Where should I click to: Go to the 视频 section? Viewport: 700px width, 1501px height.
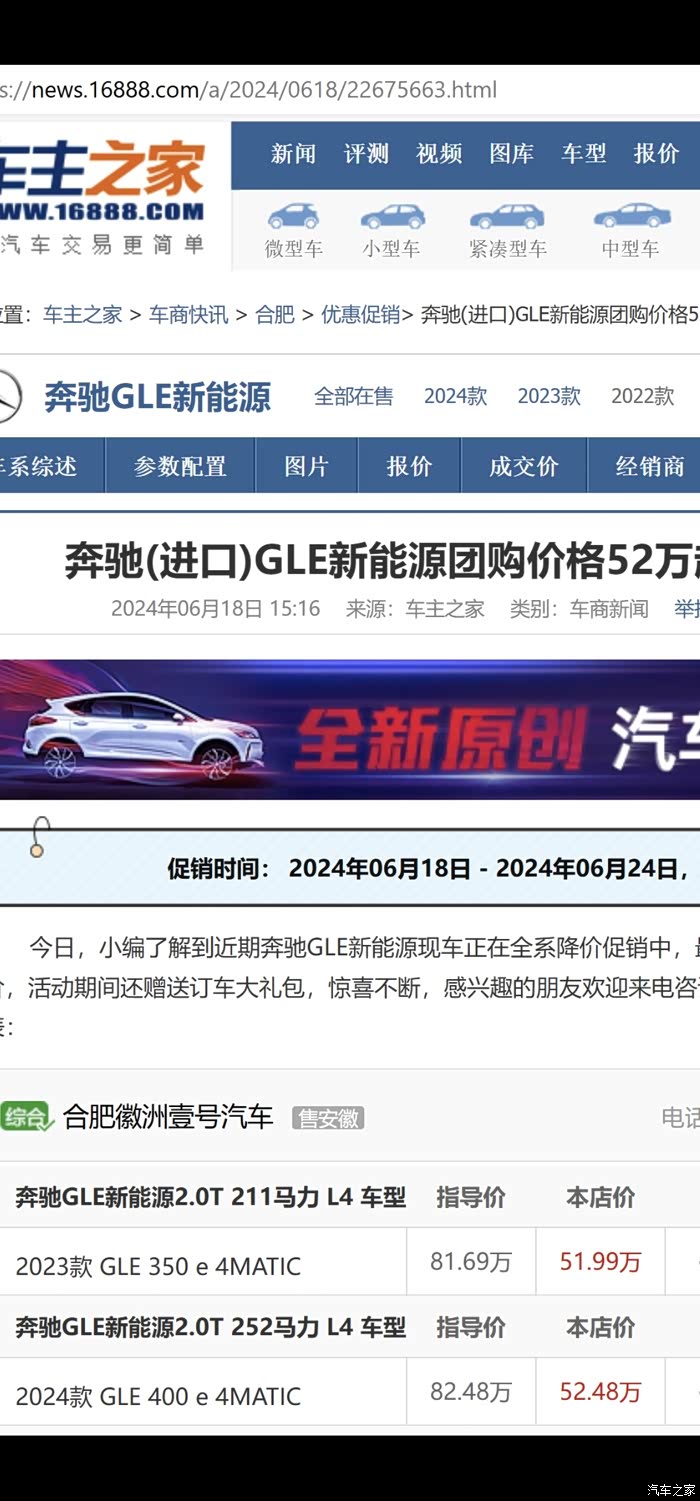click(439, 154)
